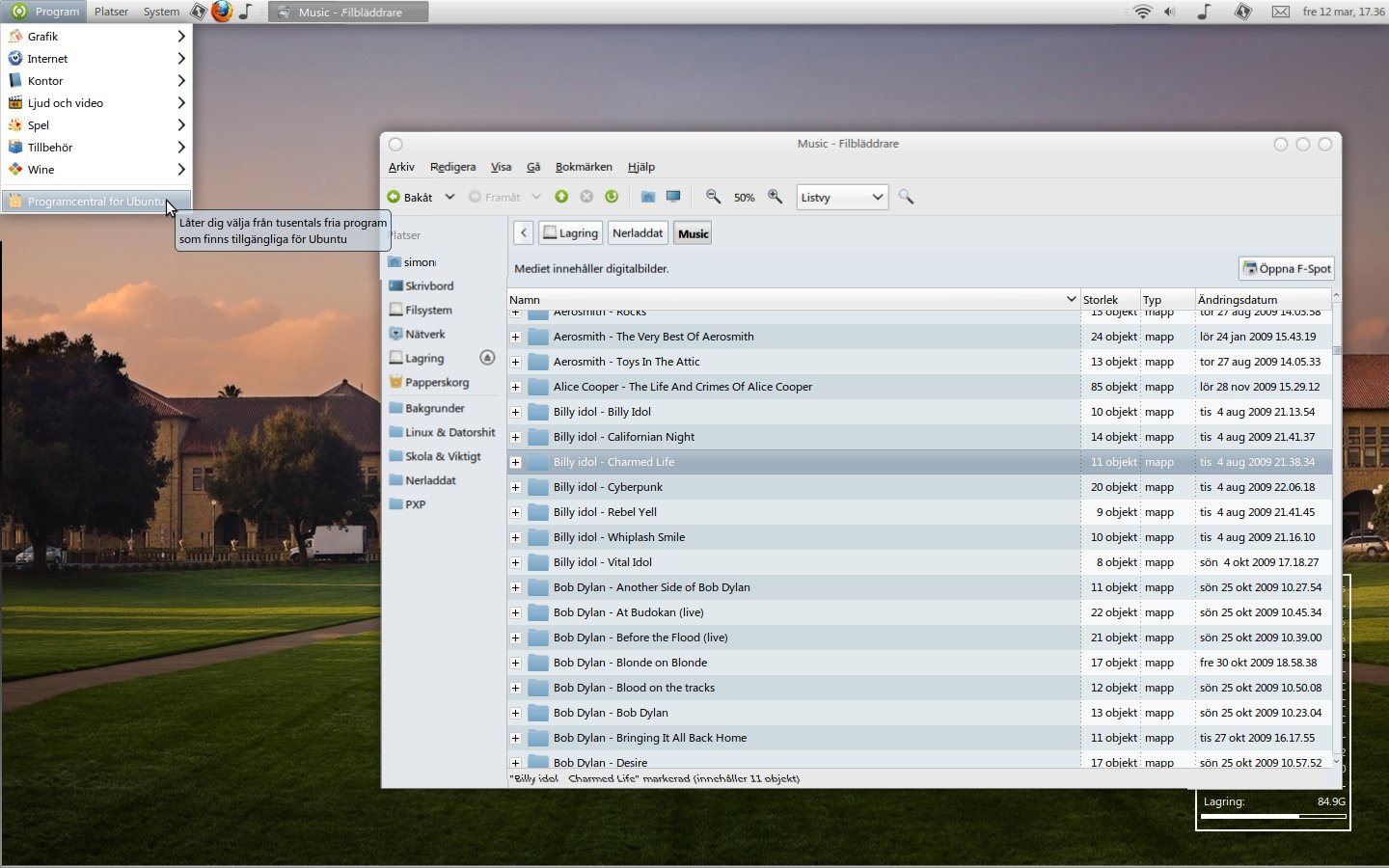The image size is (1389, 868).
Task: Open Bakgrunder bookmark in the sidebar
Action: [x=426, y=408]
